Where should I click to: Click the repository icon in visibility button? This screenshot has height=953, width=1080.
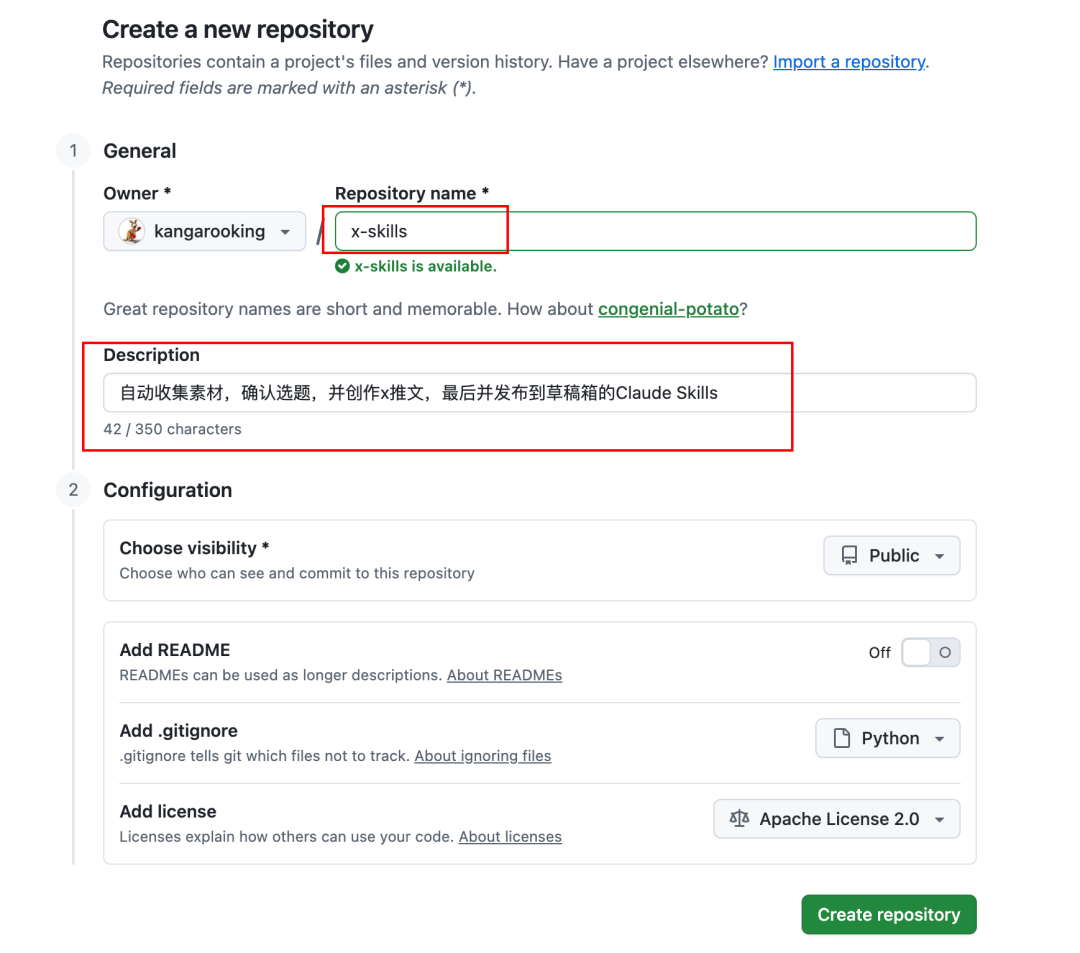[849, 556]
